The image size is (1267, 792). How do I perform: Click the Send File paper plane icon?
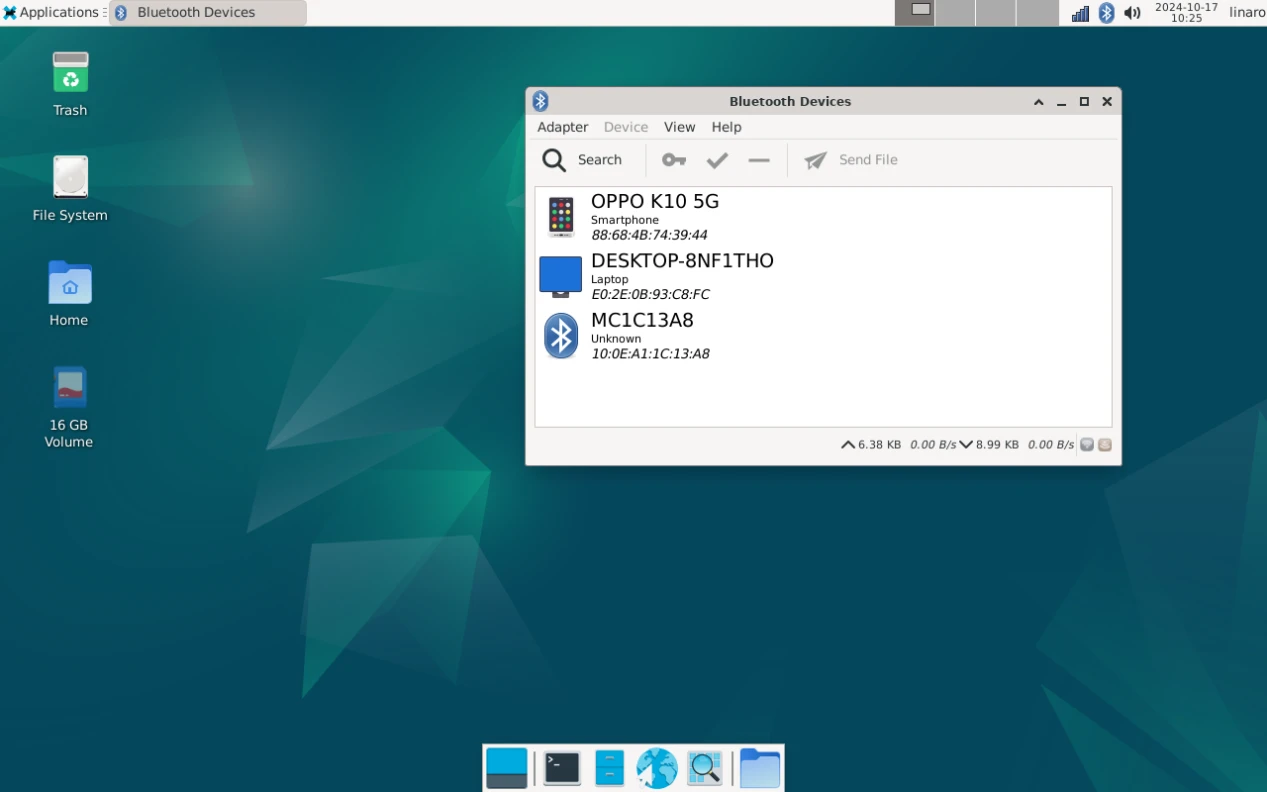(816, 160)
